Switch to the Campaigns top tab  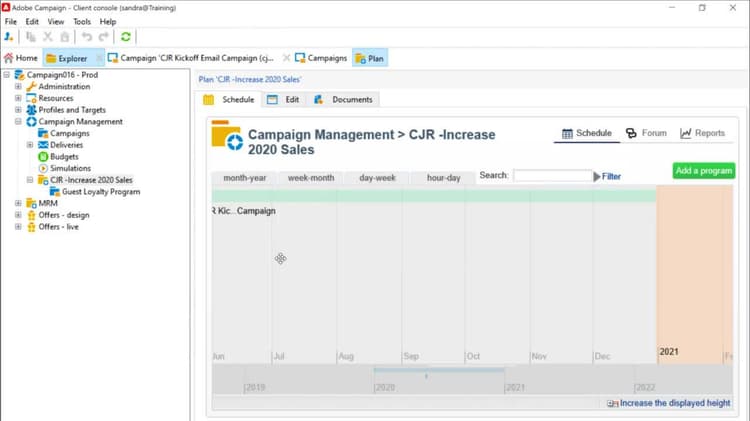321,58
